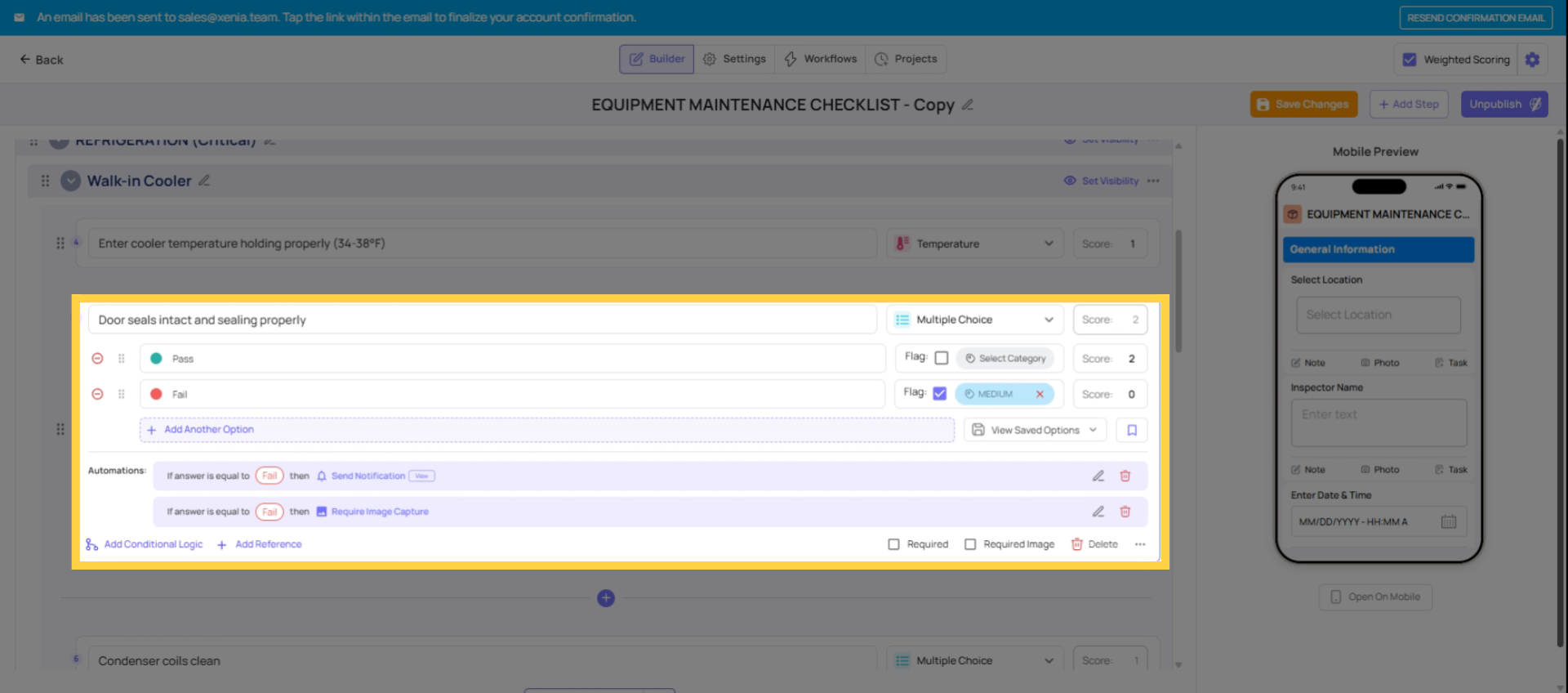Remove the MEDIUM flag category
Viewport: 1568px width, 693px height.
tap(1040, 394)
